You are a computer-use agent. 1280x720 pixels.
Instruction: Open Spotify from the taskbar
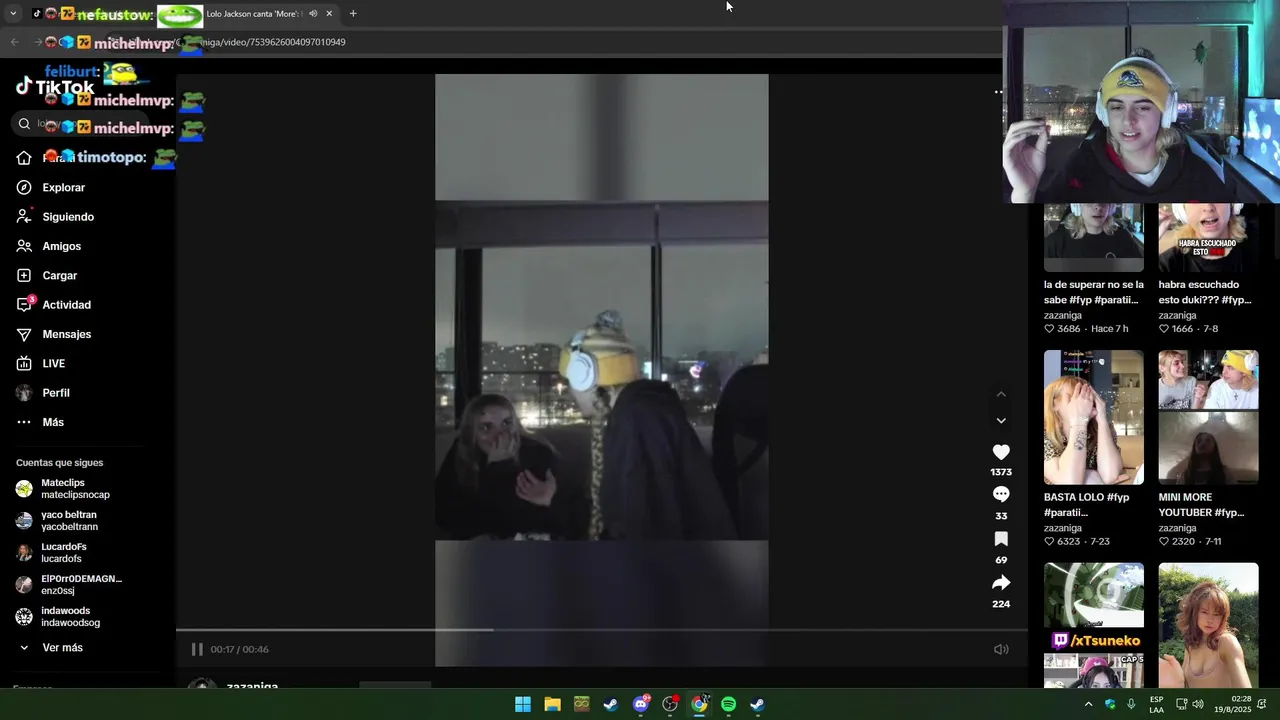click(x=728, y=704)
